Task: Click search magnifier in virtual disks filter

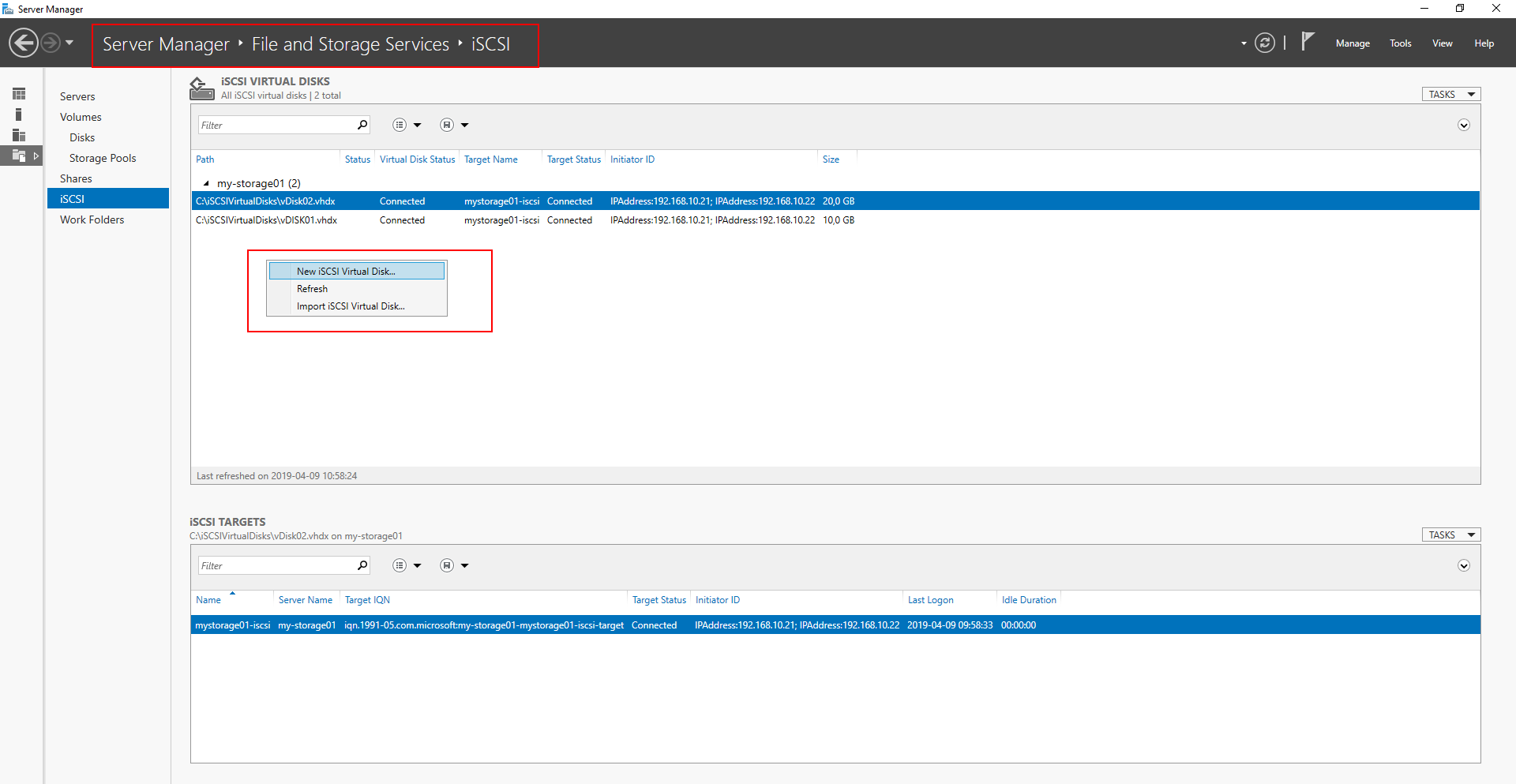Action: [362, 125]
